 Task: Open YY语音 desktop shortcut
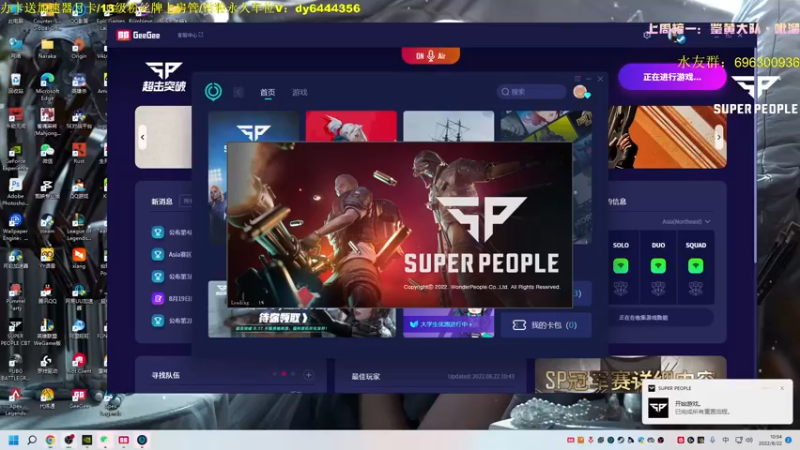click(x=47, y=258)
